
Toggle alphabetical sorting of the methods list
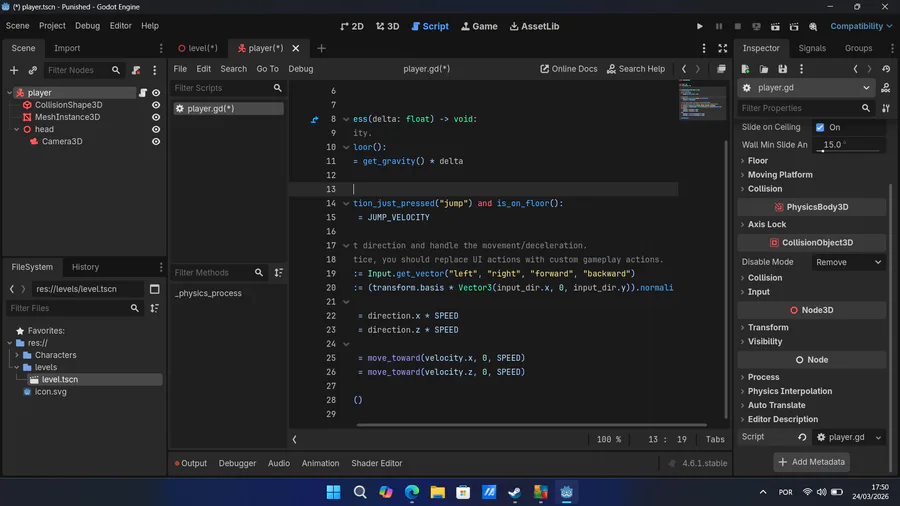pos(279,273)
